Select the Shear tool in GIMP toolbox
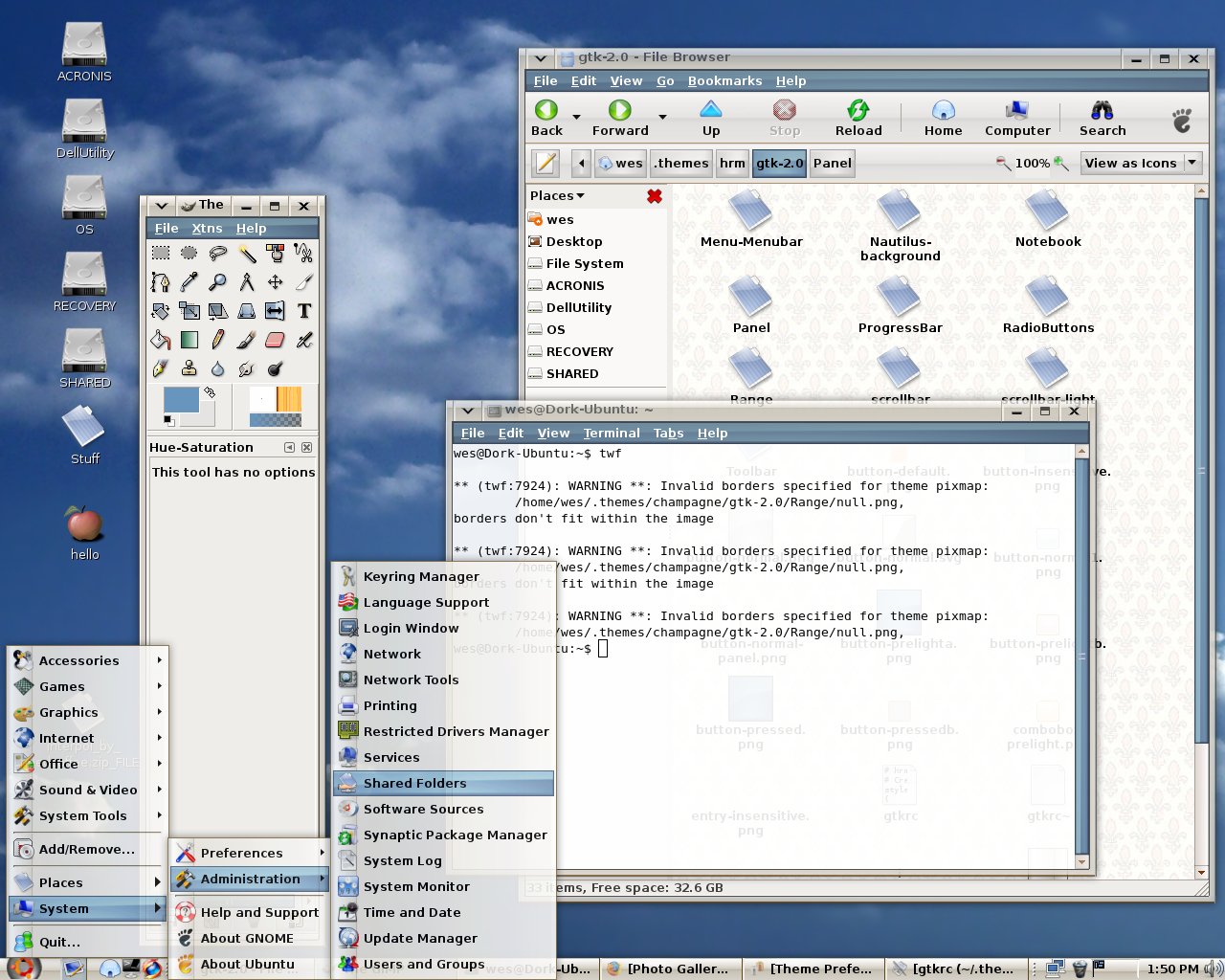Viewport: 1225px width, 980px height. click(218, 311)
